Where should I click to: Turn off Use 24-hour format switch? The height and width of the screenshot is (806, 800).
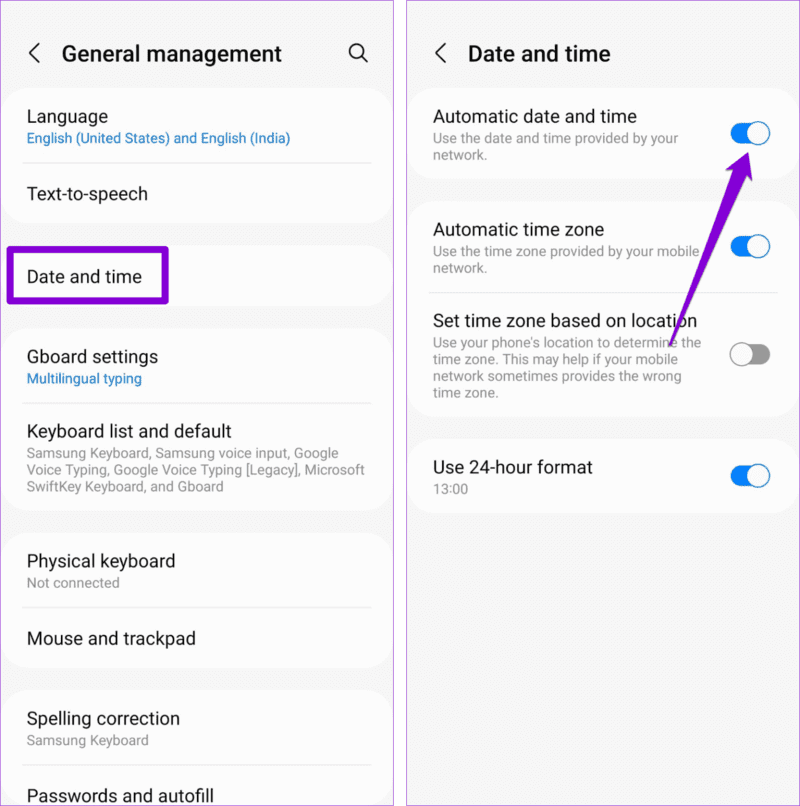coord(750,476)
